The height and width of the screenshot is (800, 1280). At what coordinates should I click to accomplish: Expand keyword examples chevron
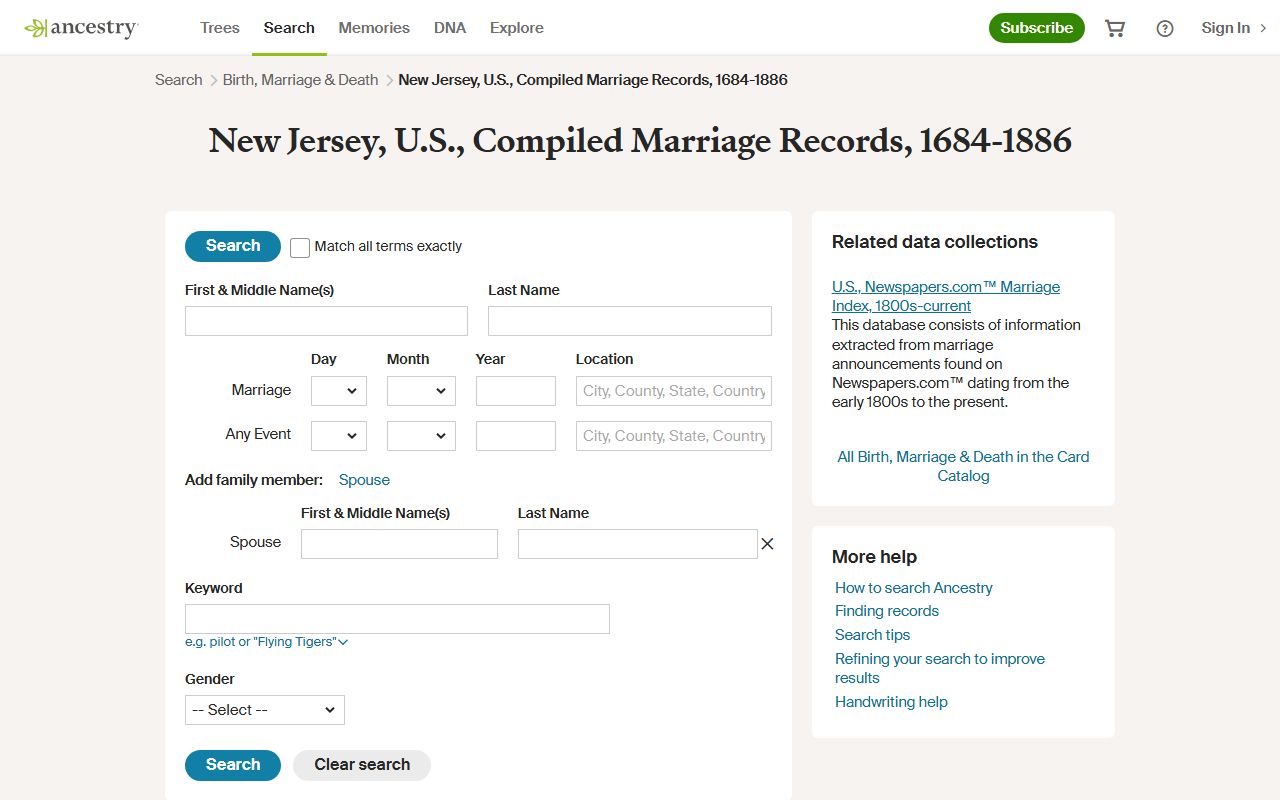point(343,642)
